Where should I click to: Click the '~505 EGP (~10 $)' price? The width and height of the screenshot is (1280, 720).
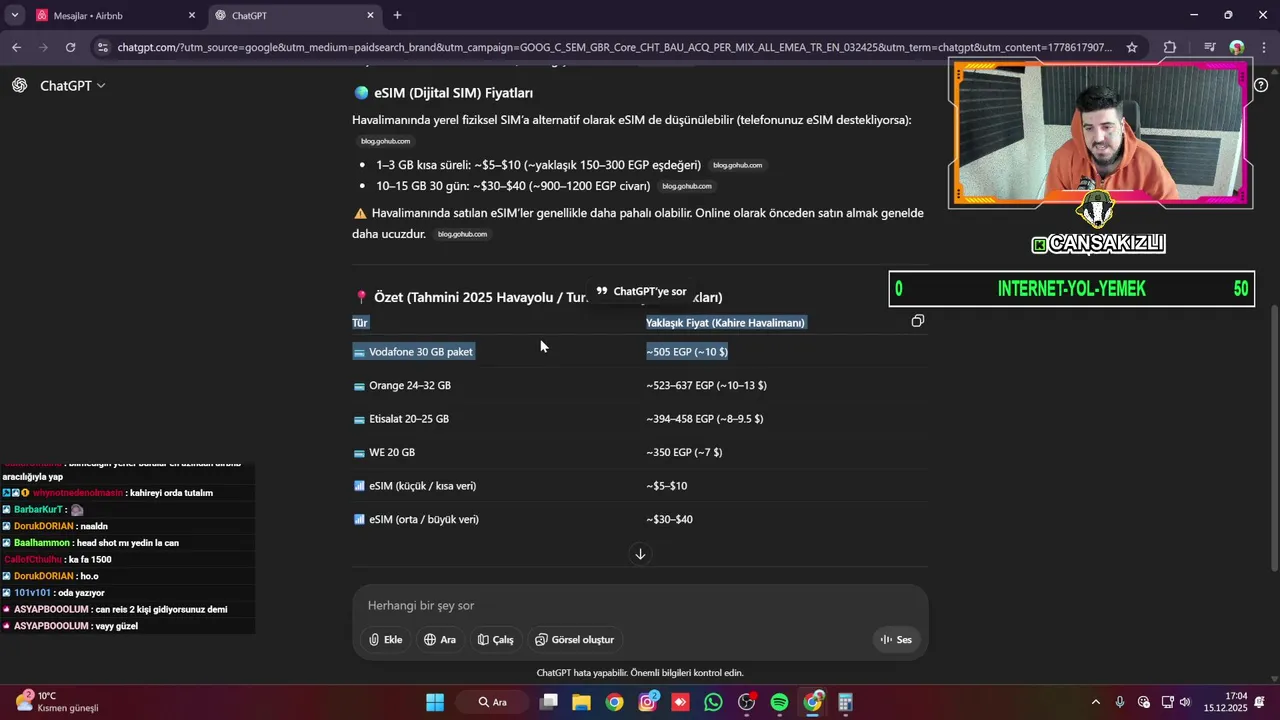point(687,352)
